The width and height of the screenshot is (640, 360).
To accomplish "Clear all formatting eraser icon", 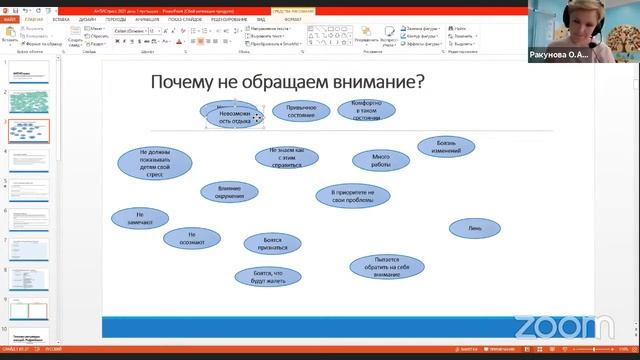I will pyautogui.click(x=183, y=31).
